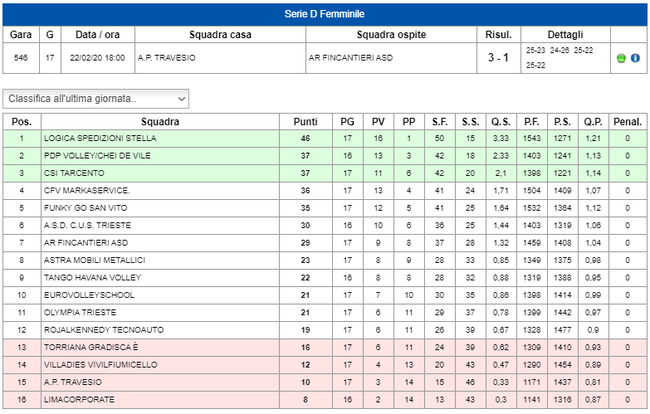
Task: Select LIMACORPORATE in last position
Action: pos(79,399)
